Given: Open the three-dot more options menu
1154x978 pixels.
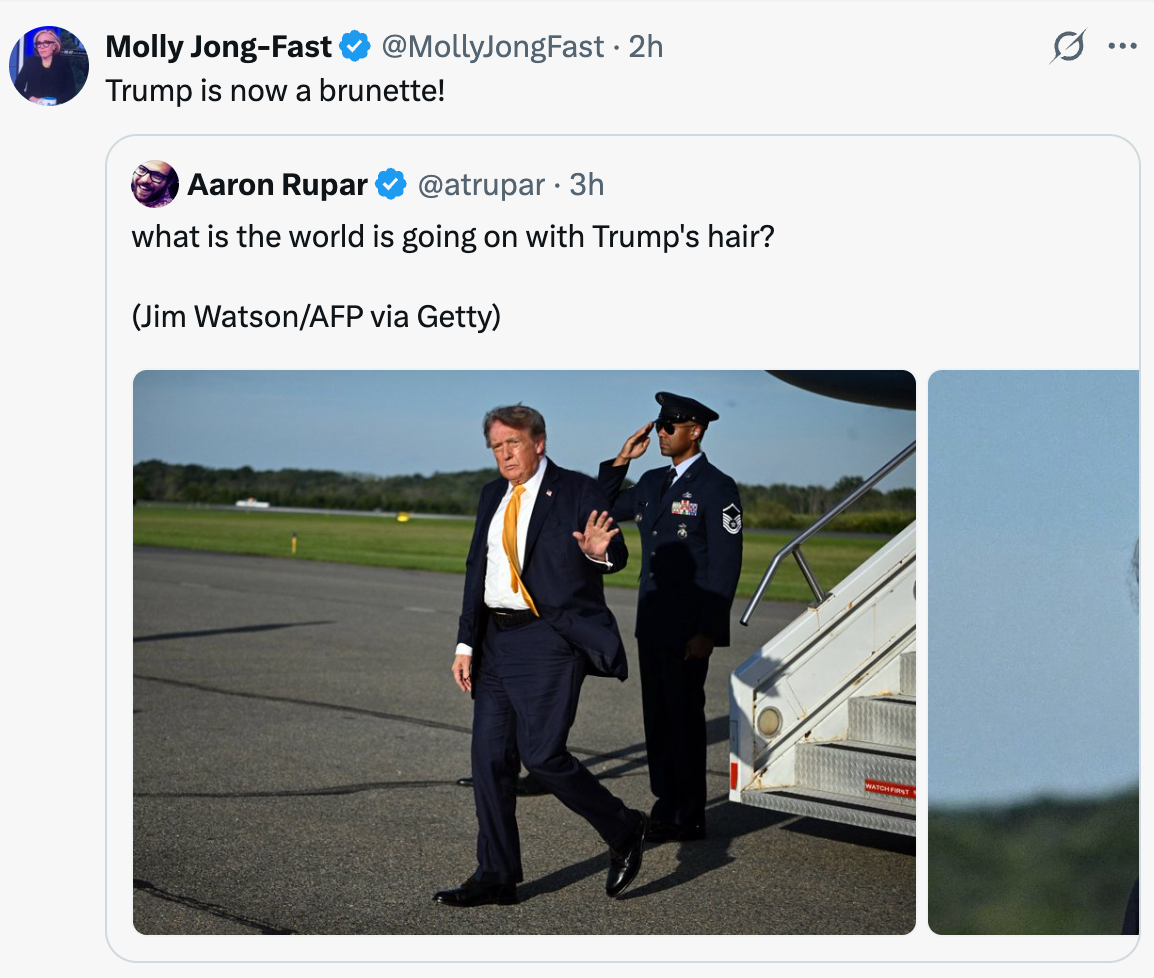Looking at the screenshot, I should point(1122,46).
